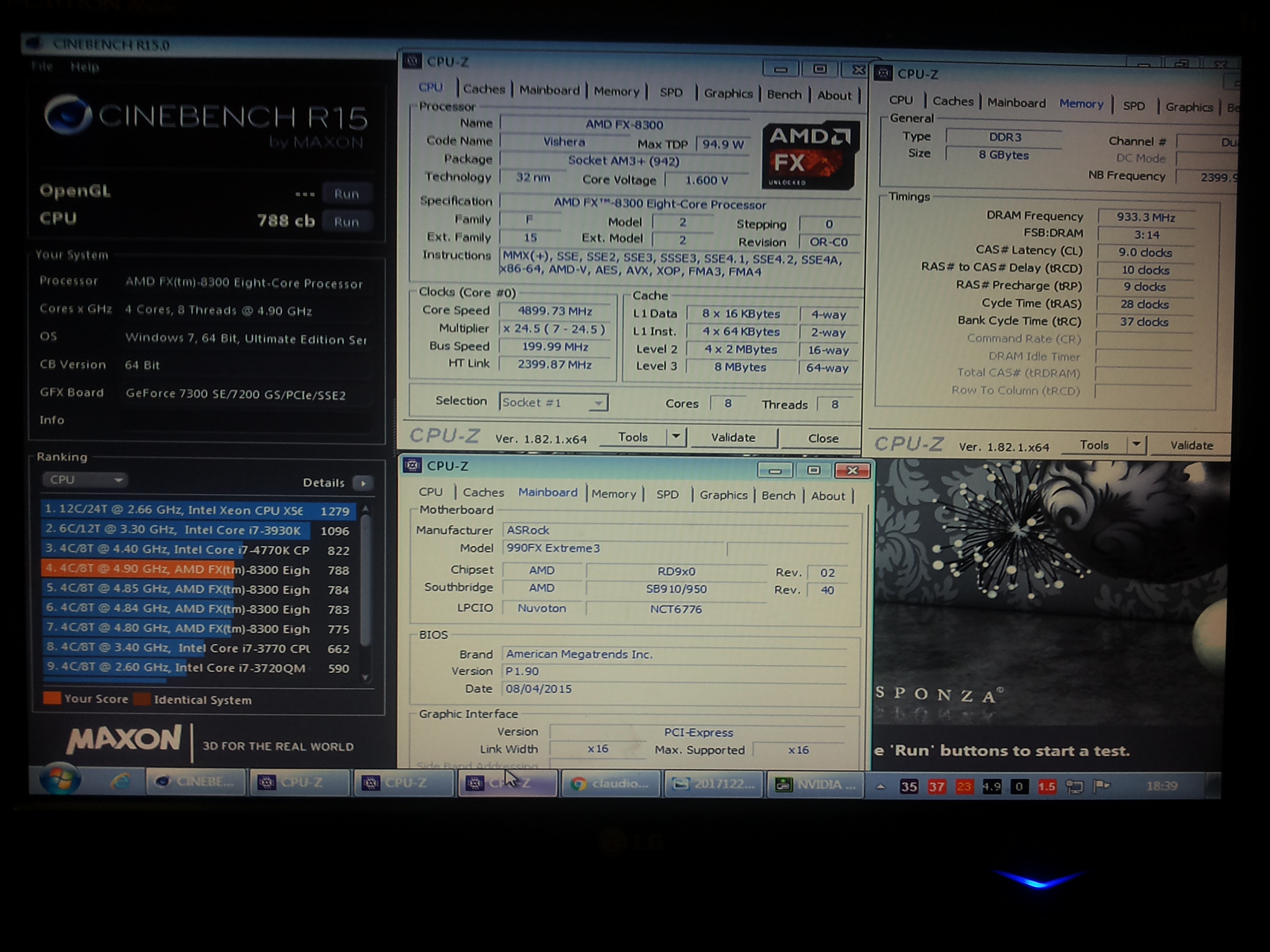Click Tools button in CPU tab window

(633, 437)
